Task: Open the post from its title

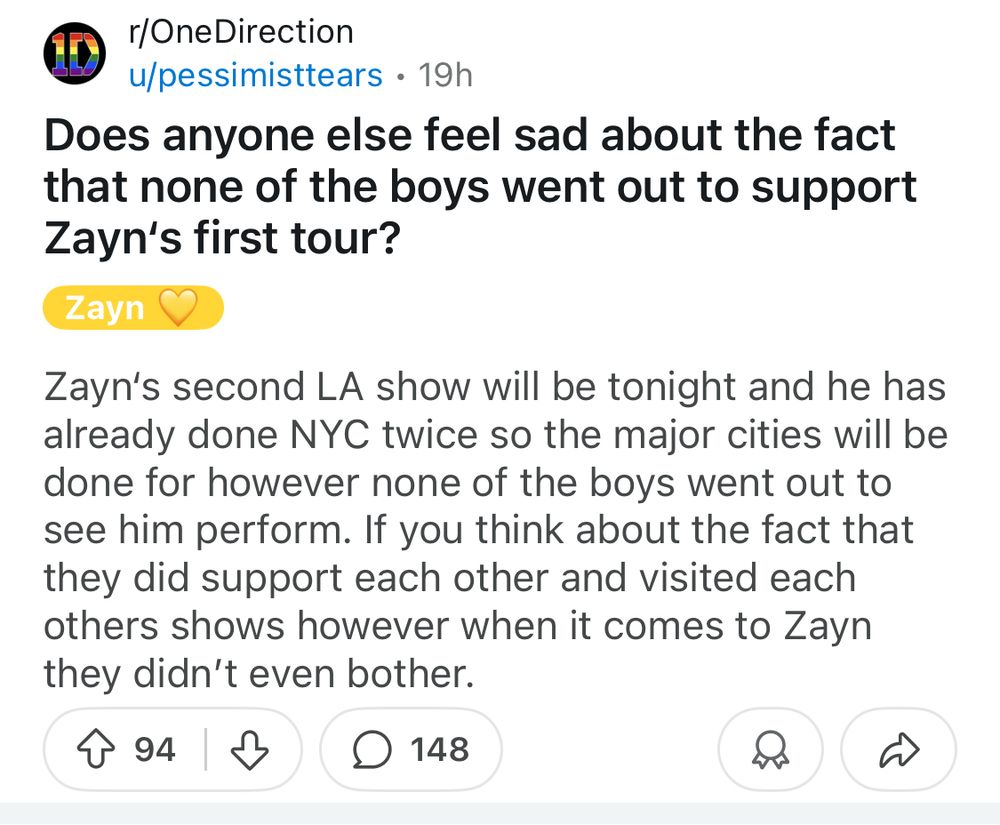Action: pyautogui.click(x=470, y=185)
